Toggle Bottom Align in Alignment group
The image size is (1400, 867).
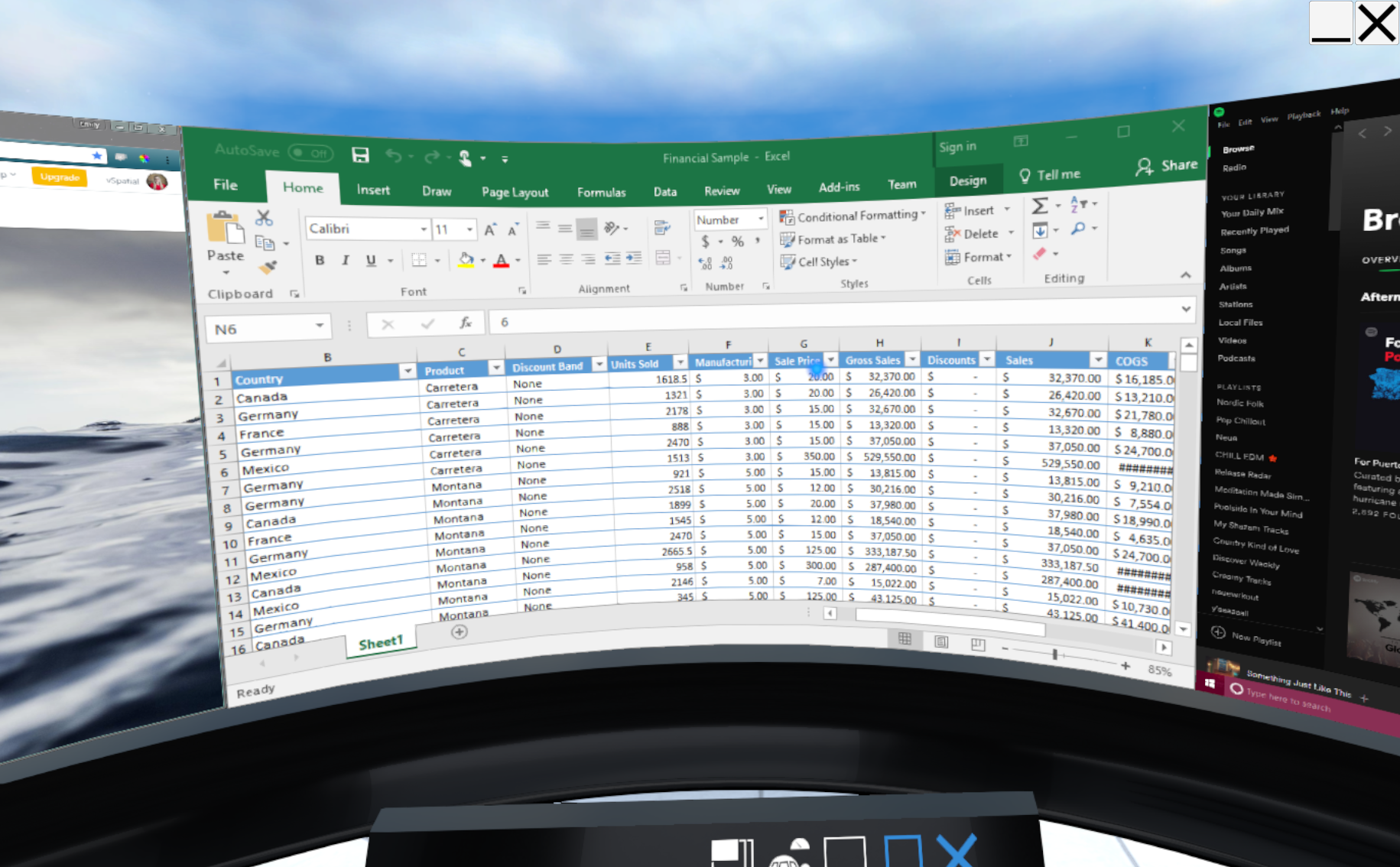[x=587, y=229]
